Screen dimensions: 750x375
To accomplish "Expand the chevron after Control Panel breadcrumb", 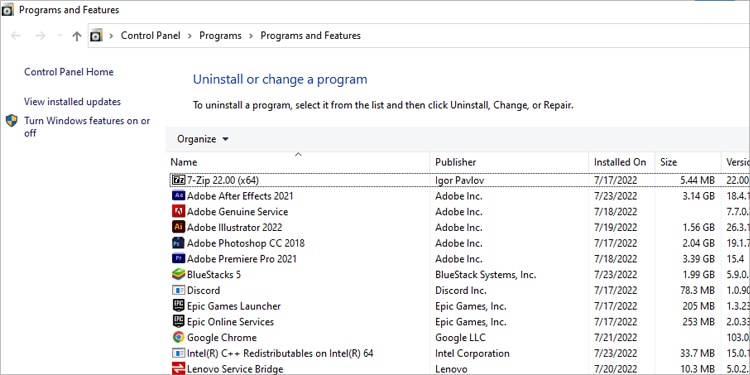I will coord(190,36).
